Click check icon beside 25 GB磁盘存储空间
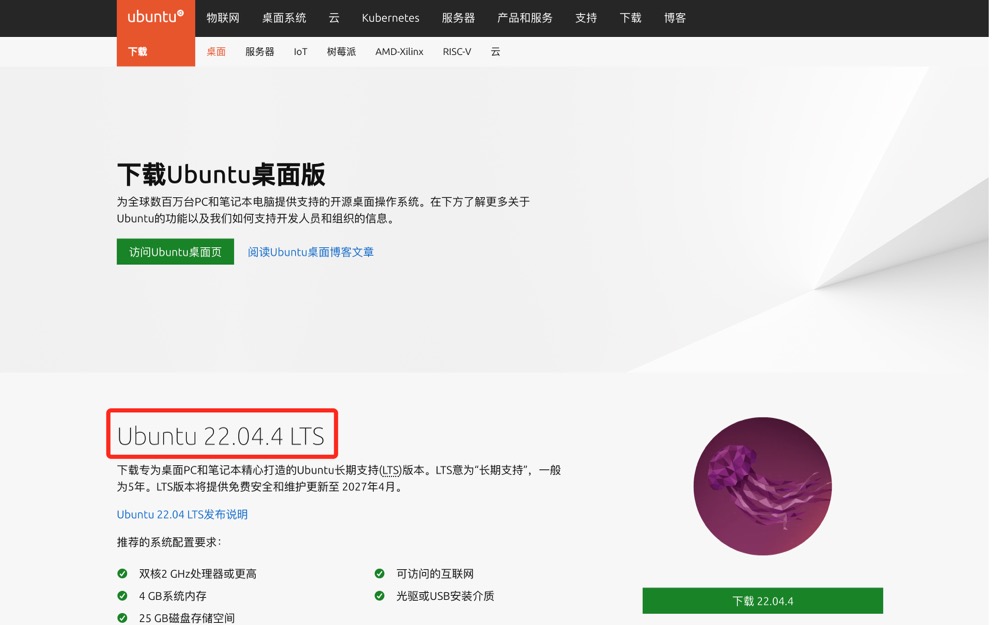Screen dimensions: 1000x625 coord(122,617)
